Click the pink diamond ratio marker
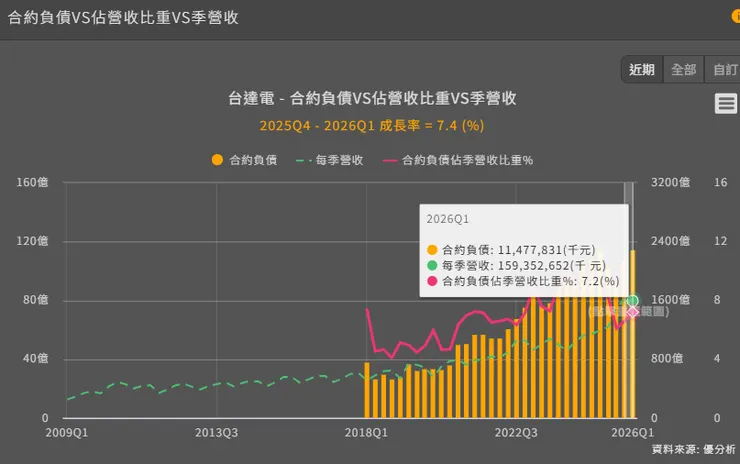 pos(633,312)
